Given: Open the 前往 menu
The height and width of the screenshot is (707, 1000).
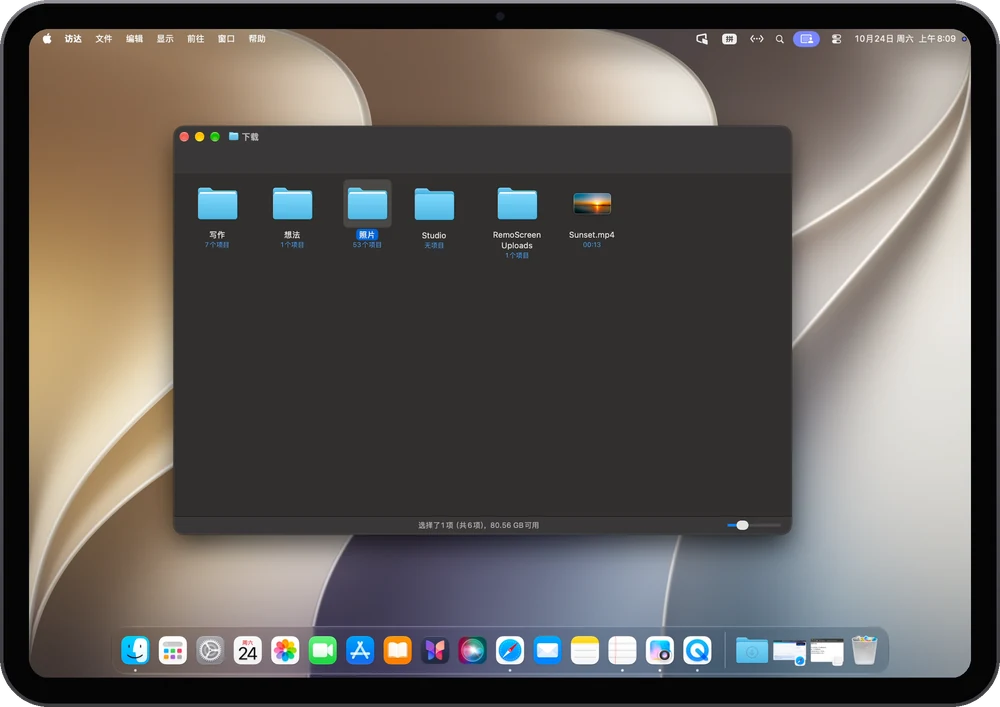Looking at the screenshot, I should [x=196, y=39].
